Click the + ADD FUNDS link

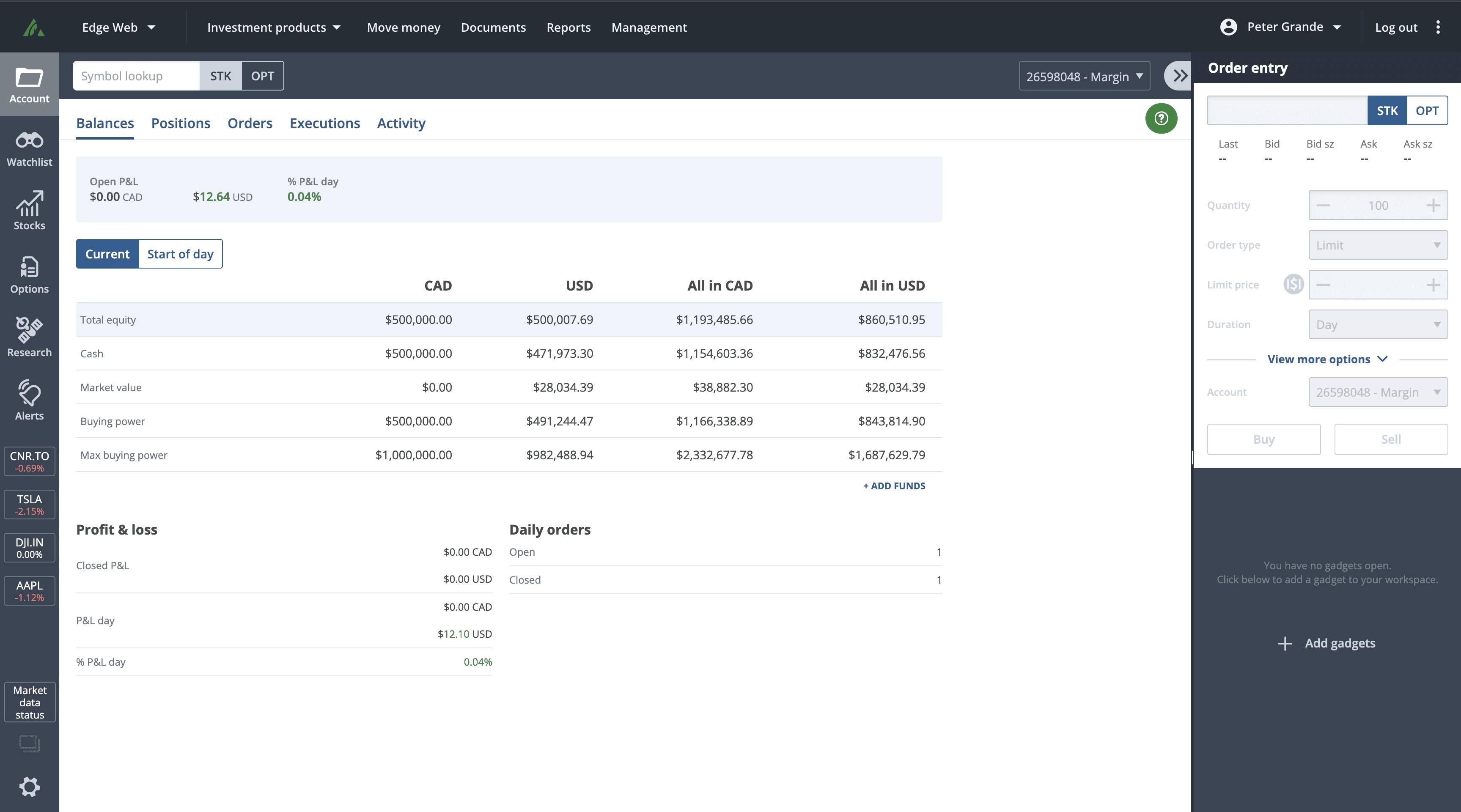(x=894, y=486)
